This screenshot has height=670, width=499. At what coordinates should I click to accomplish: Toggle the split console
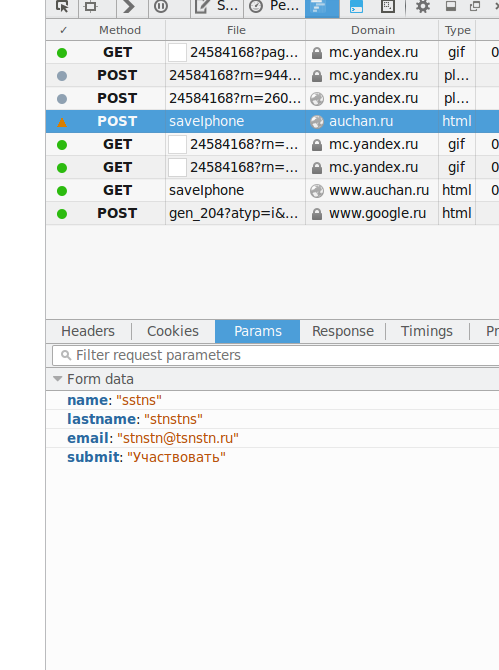(356, 6)
